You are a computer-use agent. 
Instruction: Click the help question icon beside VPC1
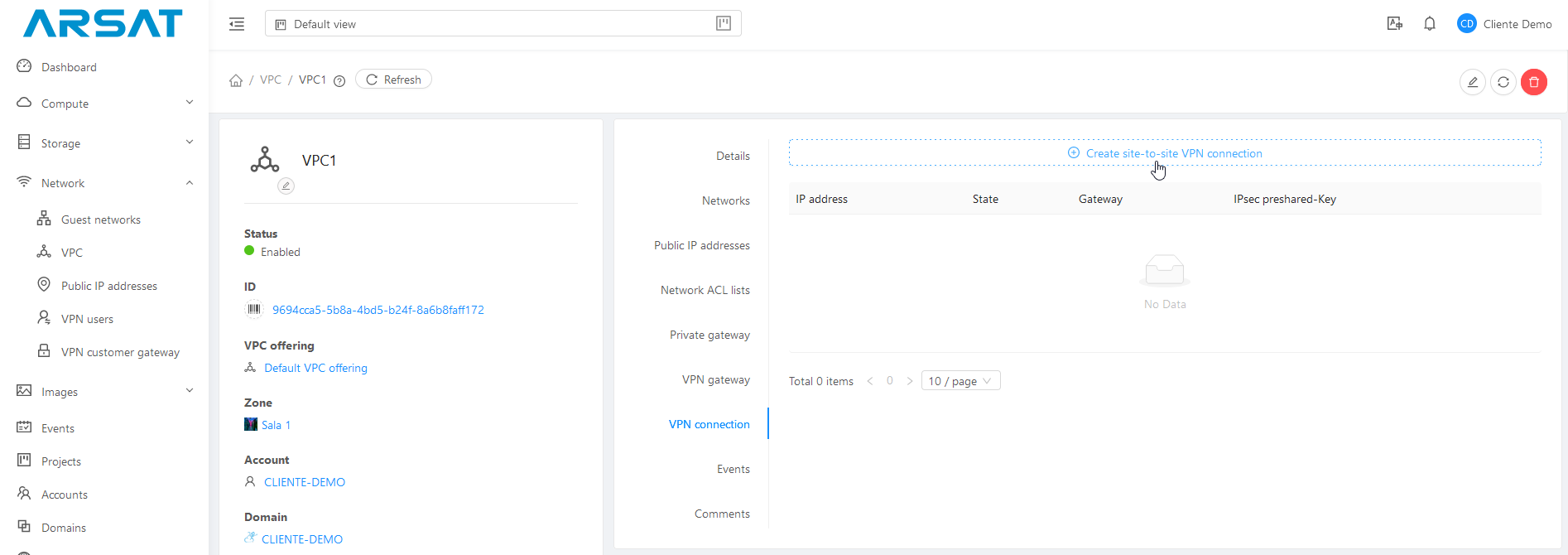tap(339, 81)
